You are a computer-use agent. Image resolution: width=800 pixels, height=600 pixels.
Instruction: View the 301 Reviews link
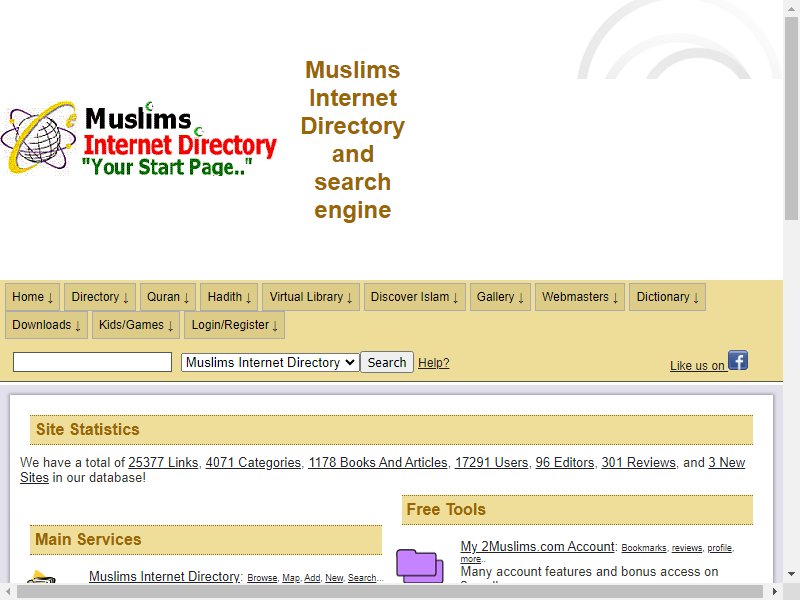coord(638,462)
